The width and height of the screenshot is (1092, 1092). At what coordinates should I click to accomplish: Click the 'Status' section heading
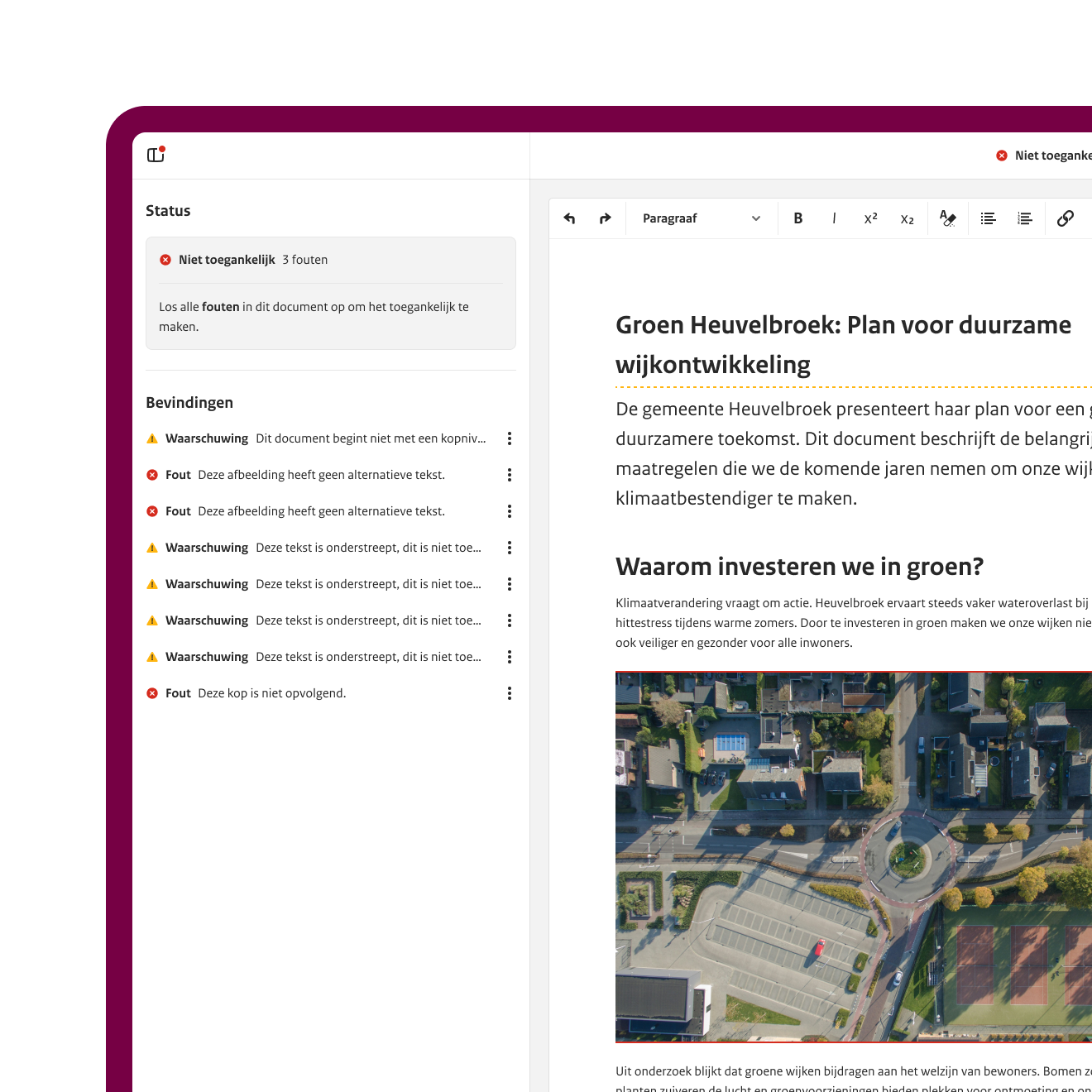168,211
